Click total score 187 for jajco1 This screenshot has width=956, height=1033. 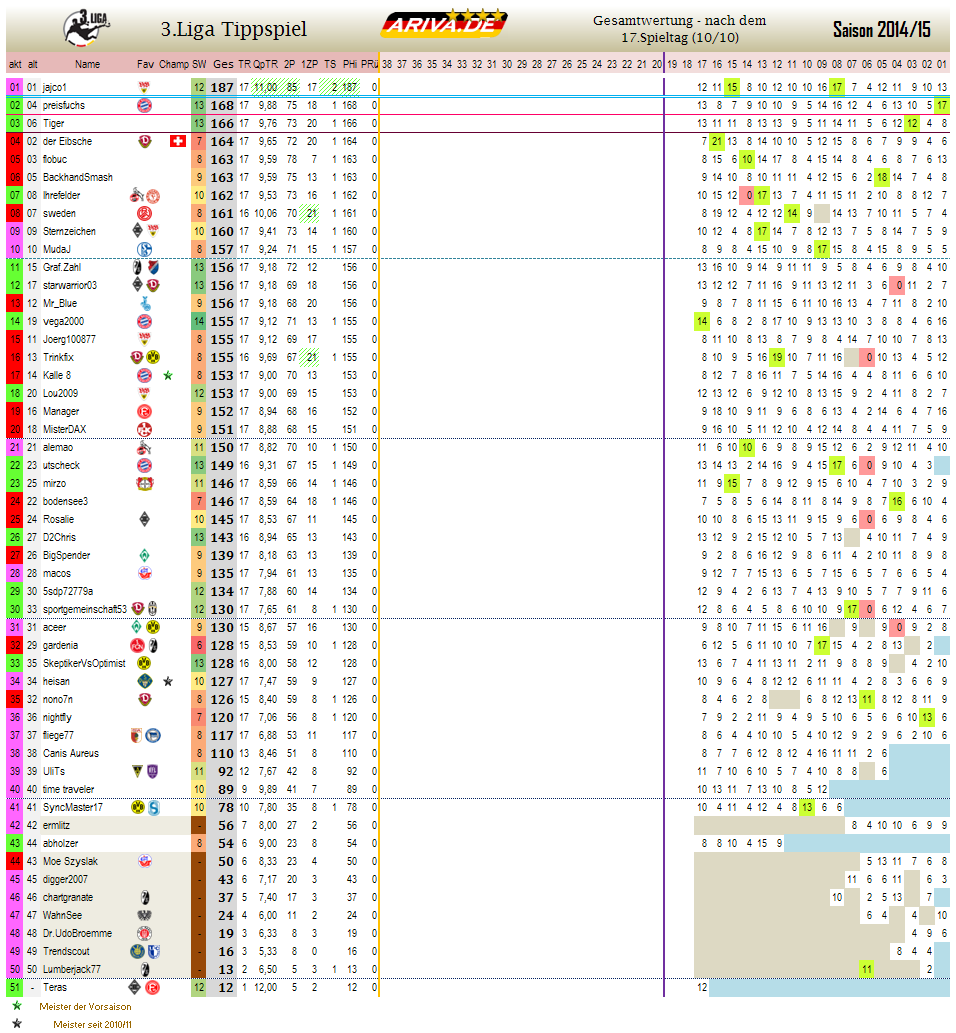223,87
